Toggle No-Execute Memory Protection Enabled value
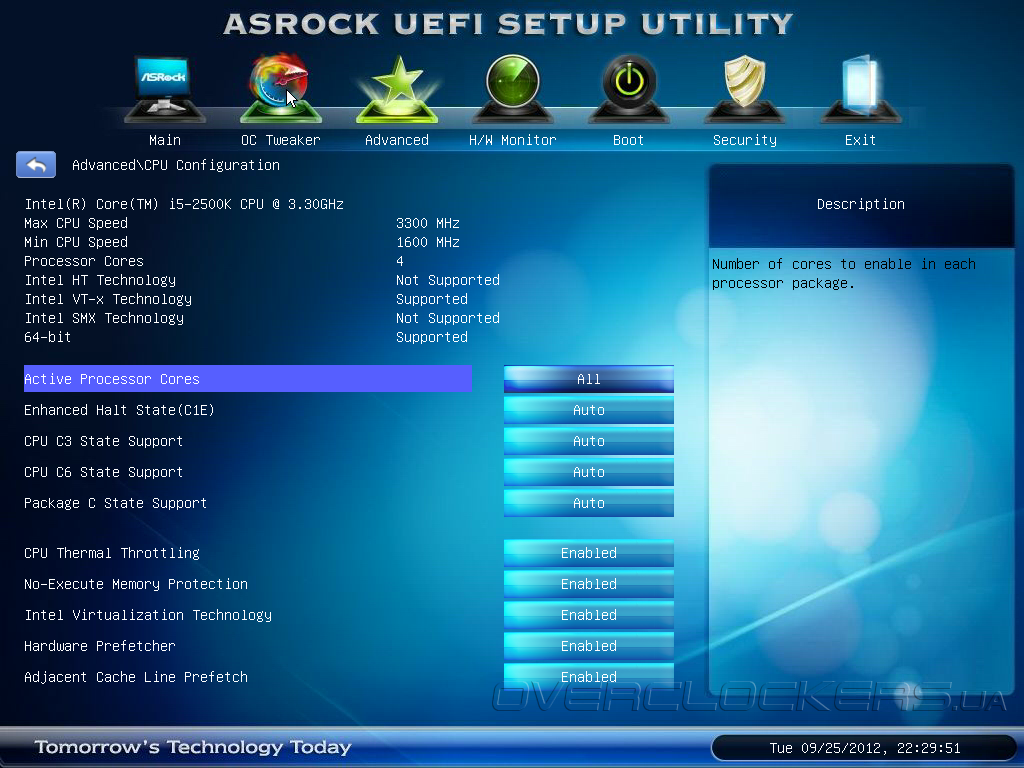 point(588,584)
